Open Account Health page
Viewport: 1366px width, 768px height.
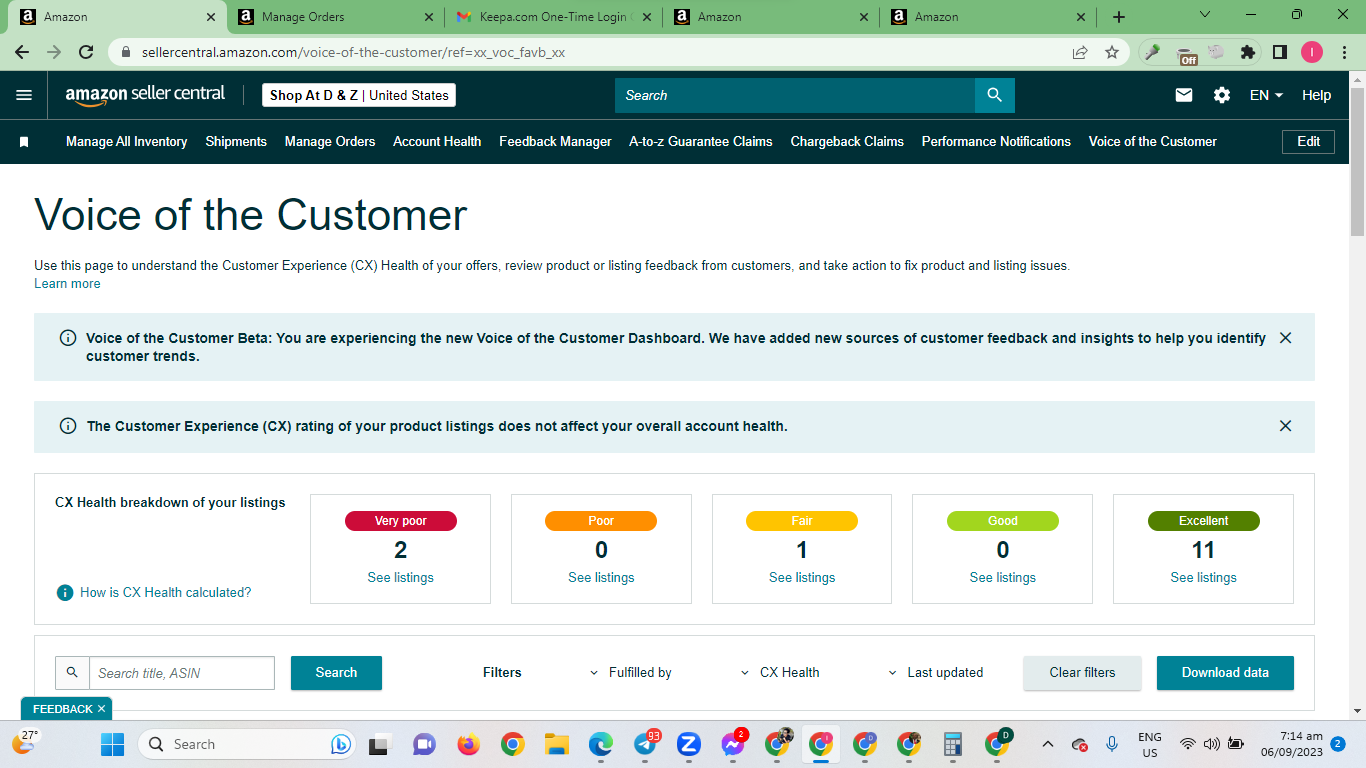(x=437, y=142)
